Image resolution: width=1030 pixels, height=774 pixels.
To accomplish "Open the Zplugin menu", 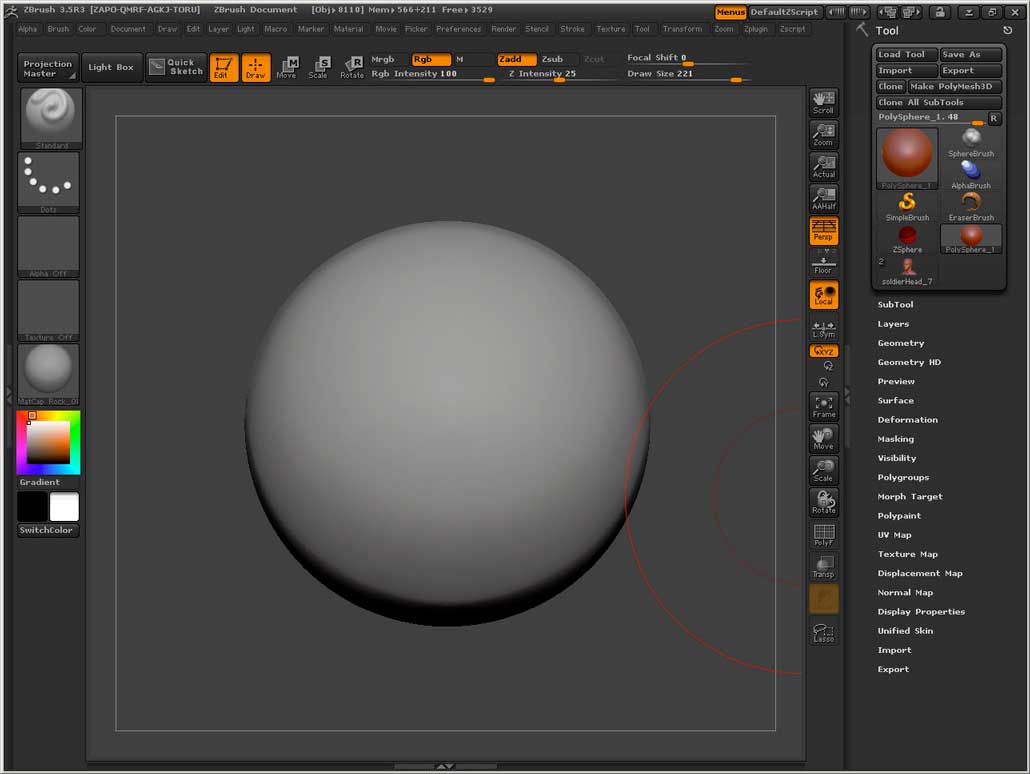I will pyautogui.click(x=756, y=29).
